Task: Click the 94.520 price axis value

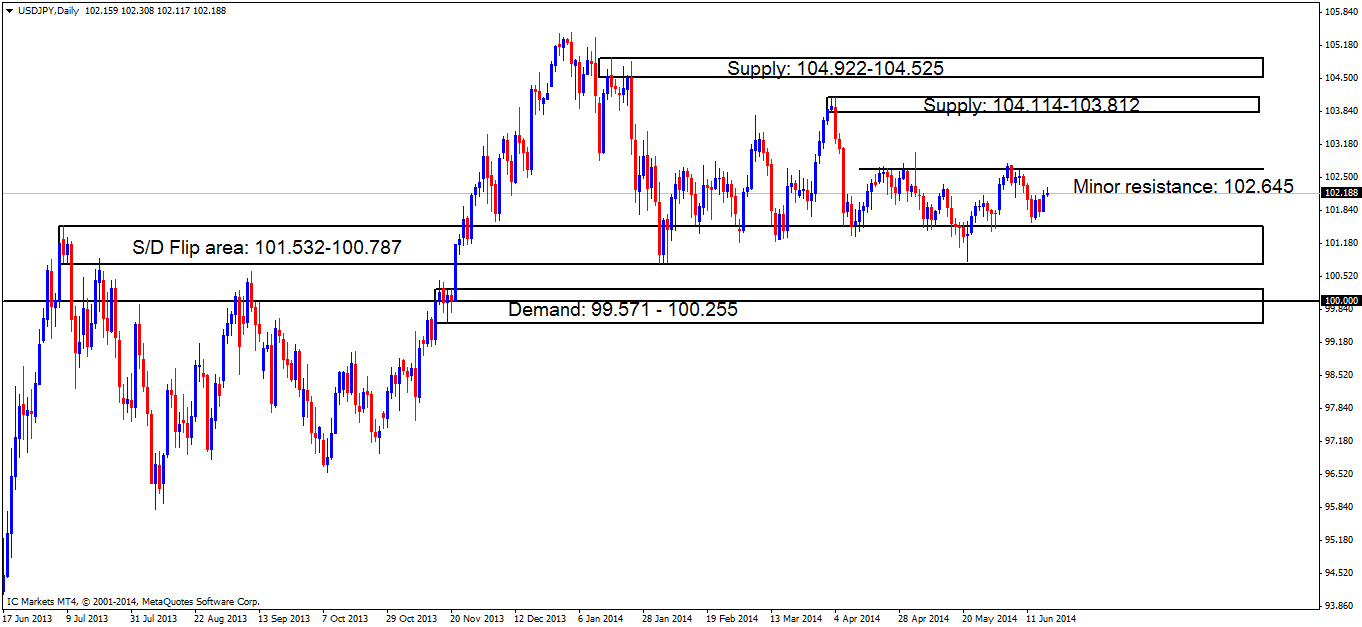Action: [1339, 573]
